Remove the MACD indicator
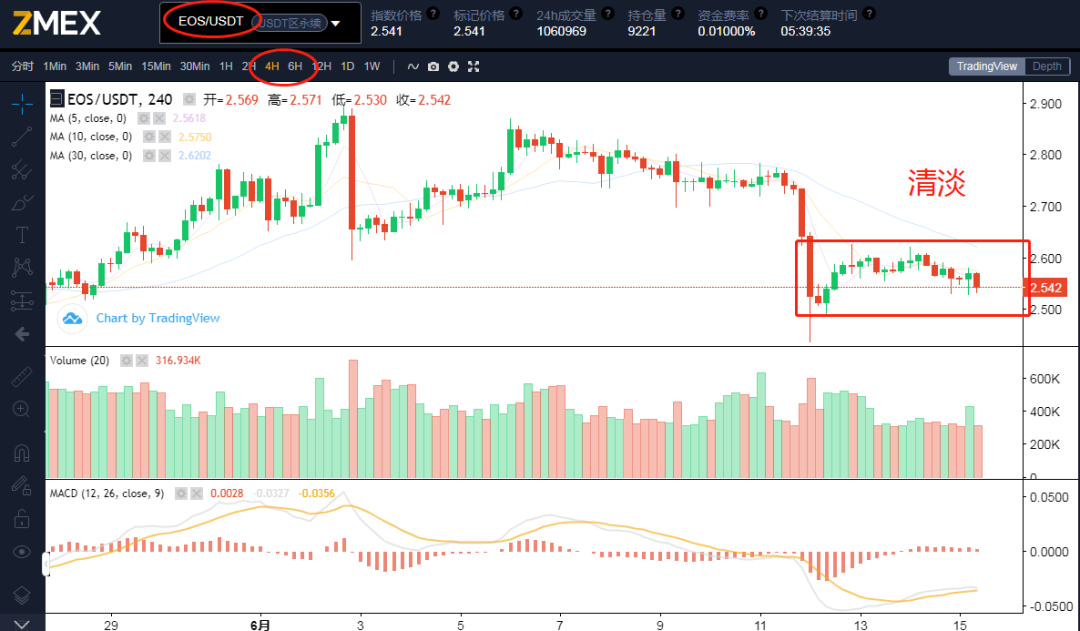Image resolution: width=1080 pixels, height=631 pixels. pos(197,493)
